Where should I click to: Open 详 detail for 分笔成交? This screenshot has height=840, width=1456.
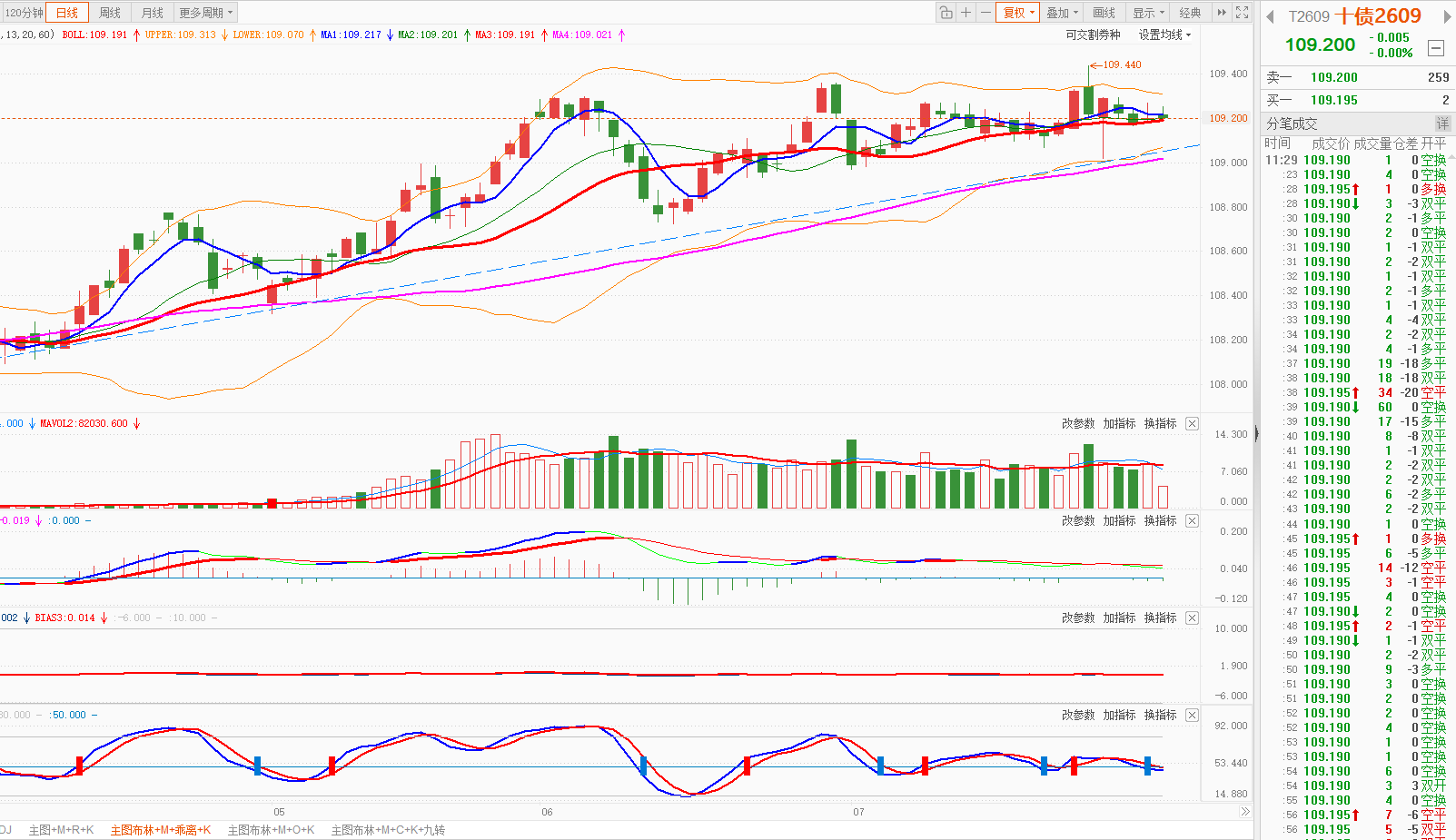point(1442,124)
